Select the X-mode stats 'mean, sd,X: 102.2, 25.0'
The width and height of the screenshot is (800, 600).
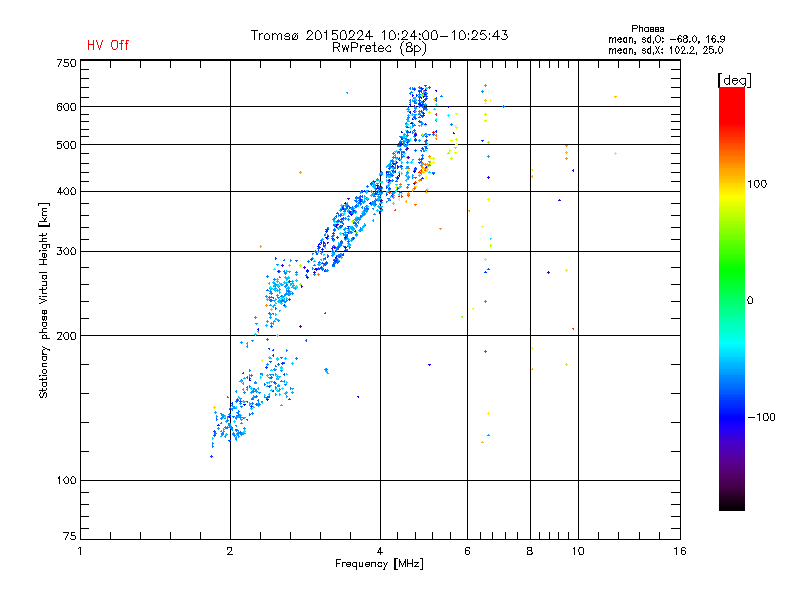(x=665, y=51)
